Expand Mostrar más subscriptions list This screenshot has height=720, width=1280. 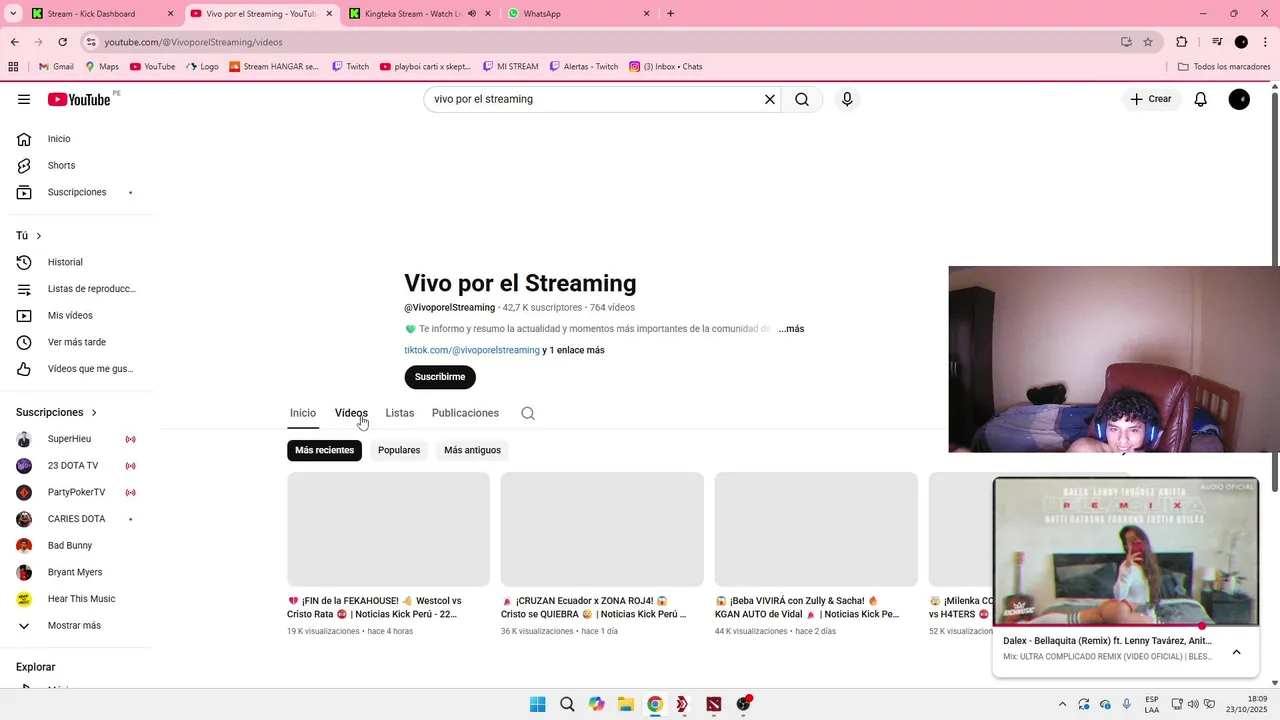pyautogui.click(x=76, y=626)
